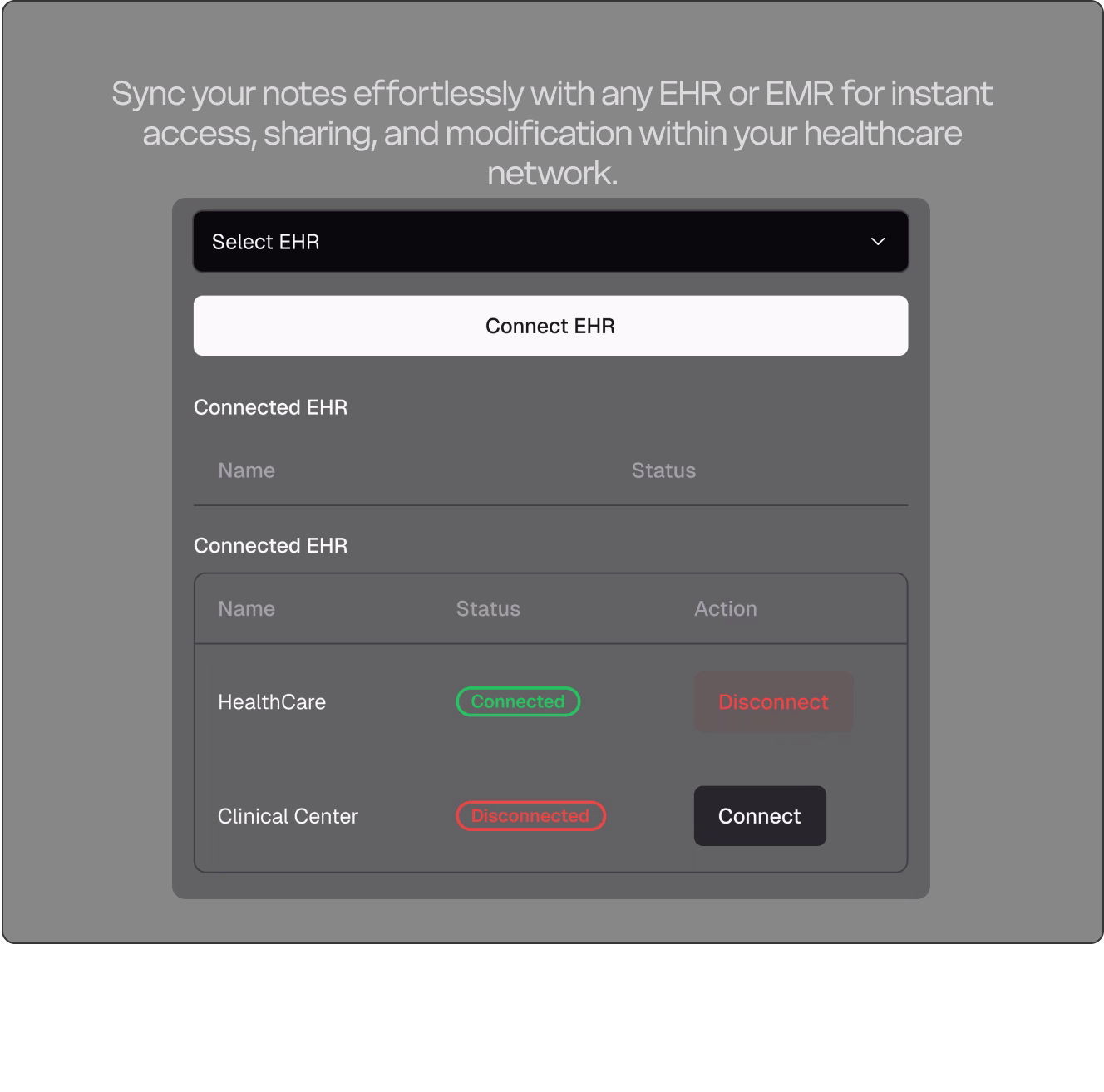1104x1092 pixels.
Task: Click Status header in the empty two-column table
Action: coord(663,470)
